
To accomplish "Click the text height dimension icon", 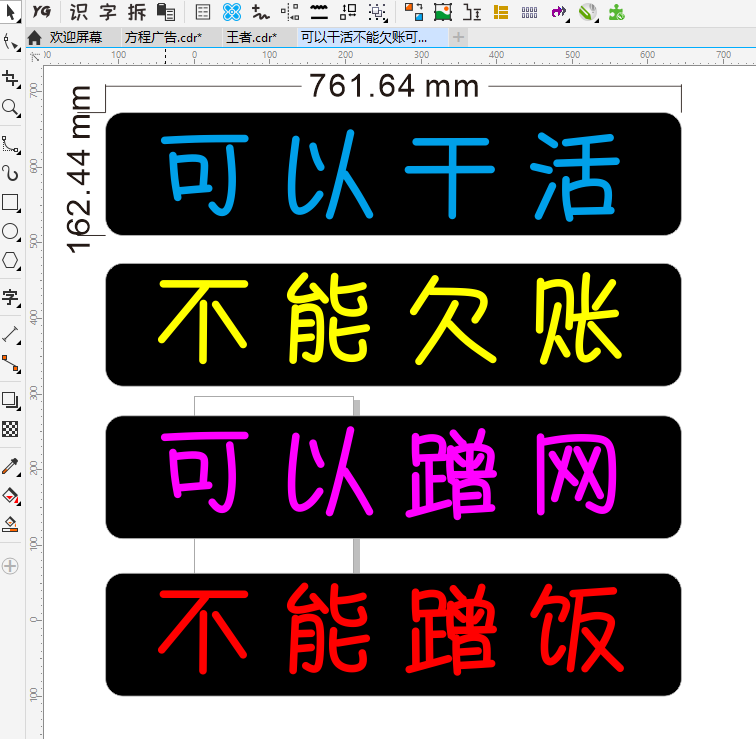I will coord(472,12).
